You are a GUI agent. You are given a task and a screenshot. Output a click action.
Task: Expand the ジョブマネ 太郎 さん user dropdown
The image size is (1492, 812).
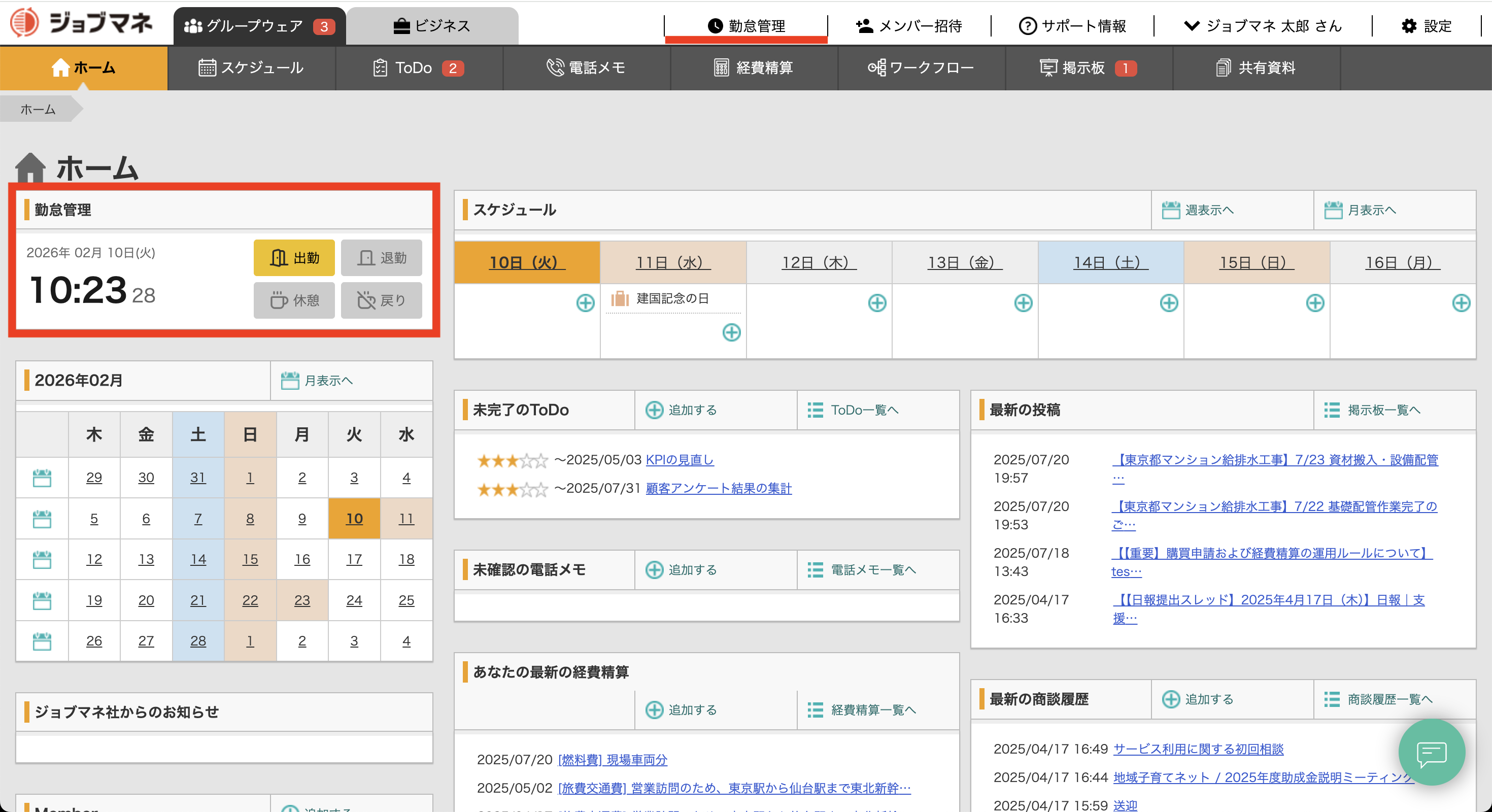(1263, 26)
